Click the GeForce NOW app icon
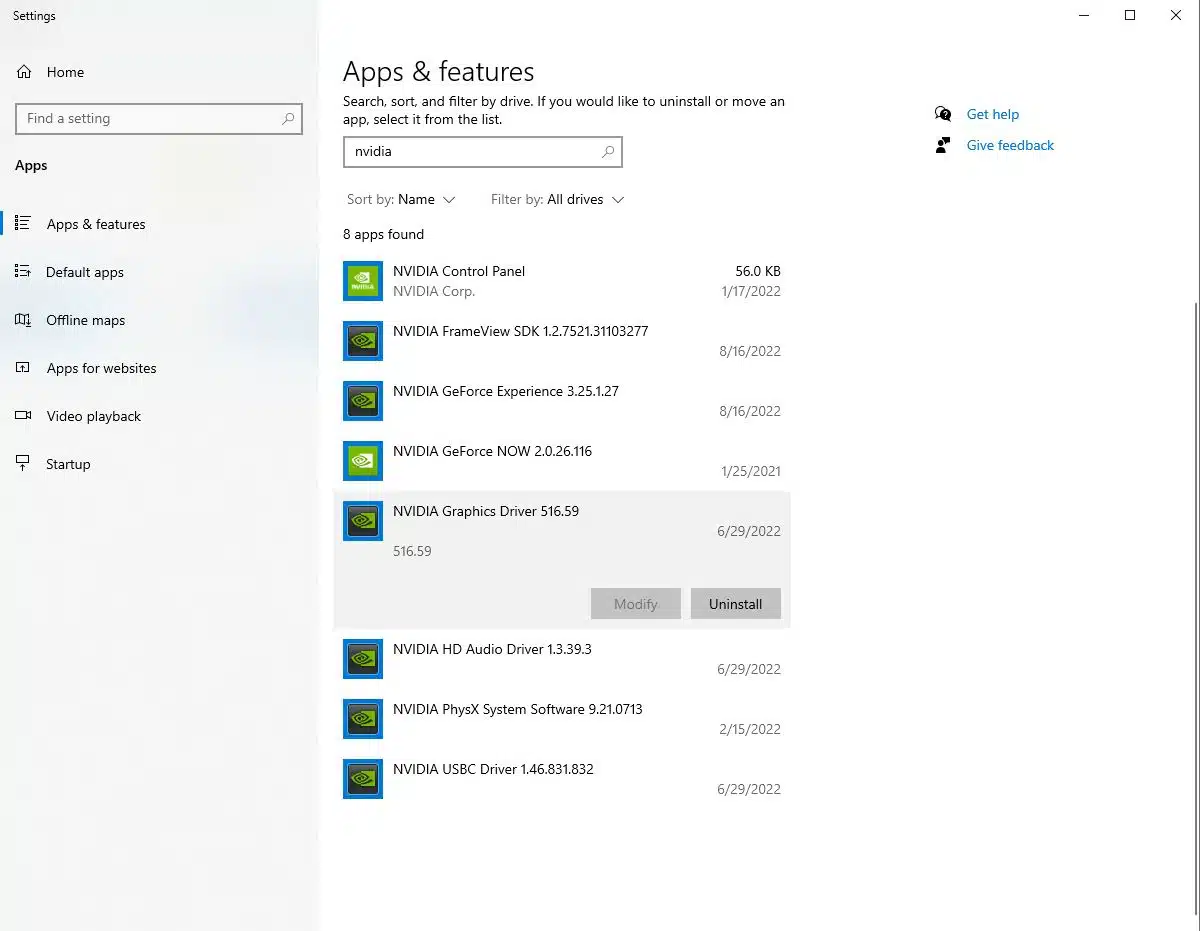Screen dimensions: 1200x931 coord(362,461)
